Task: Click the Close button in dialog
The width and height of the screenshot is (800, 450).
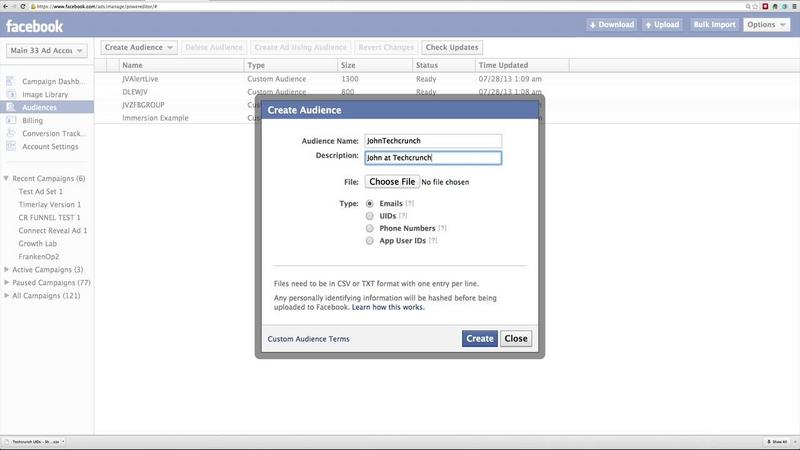Action: (516, 338)
